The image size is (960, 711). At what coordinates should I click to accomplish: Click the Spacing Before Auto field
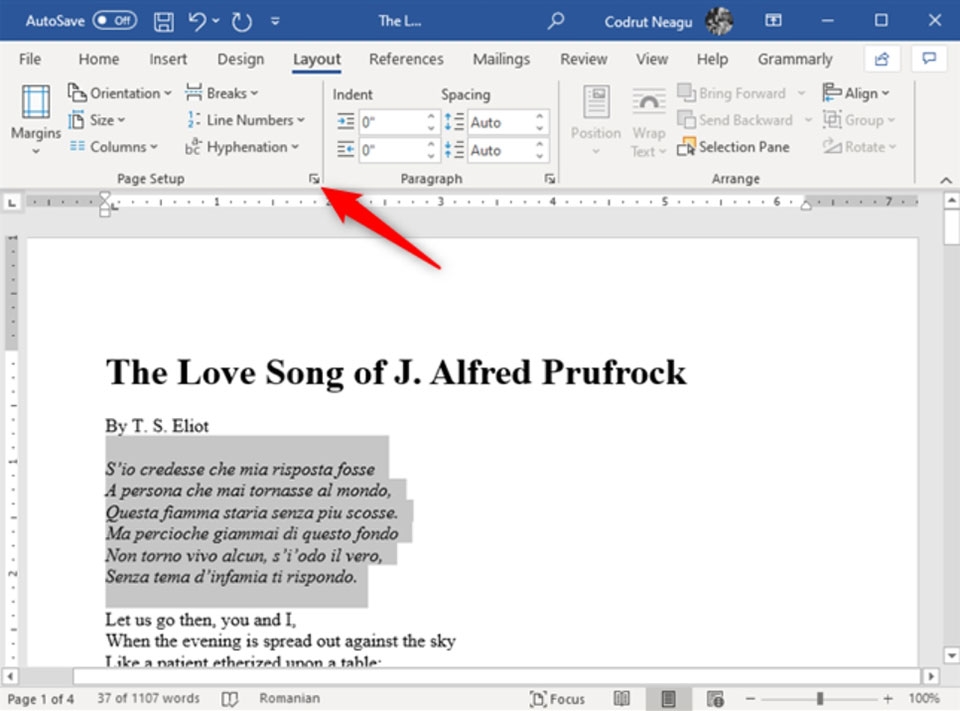[501, 122]
